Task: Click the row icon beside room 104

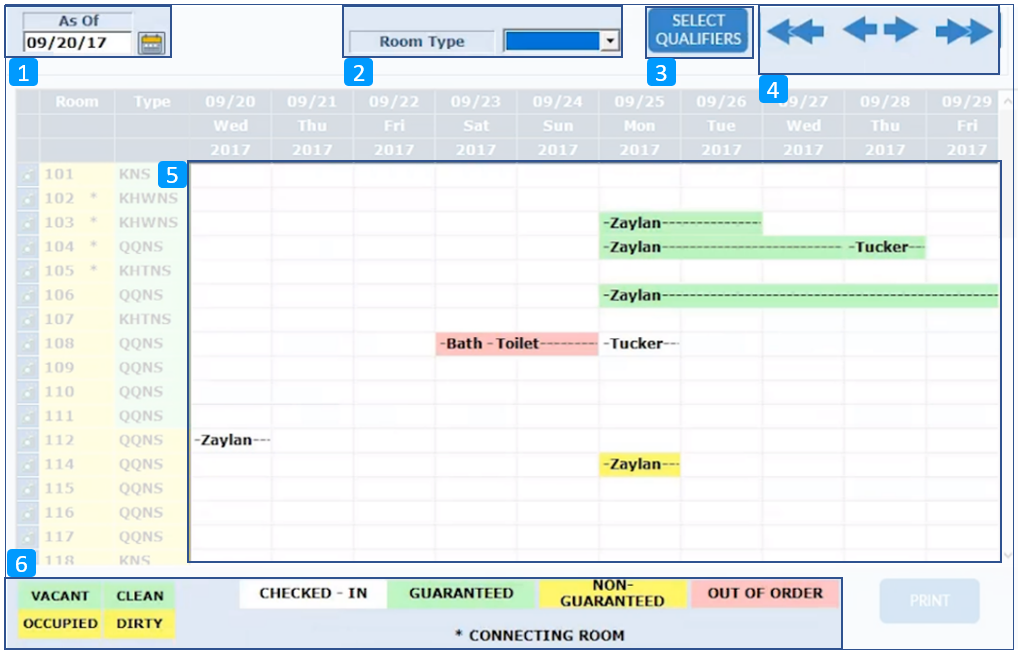Action: coord(28,247)
